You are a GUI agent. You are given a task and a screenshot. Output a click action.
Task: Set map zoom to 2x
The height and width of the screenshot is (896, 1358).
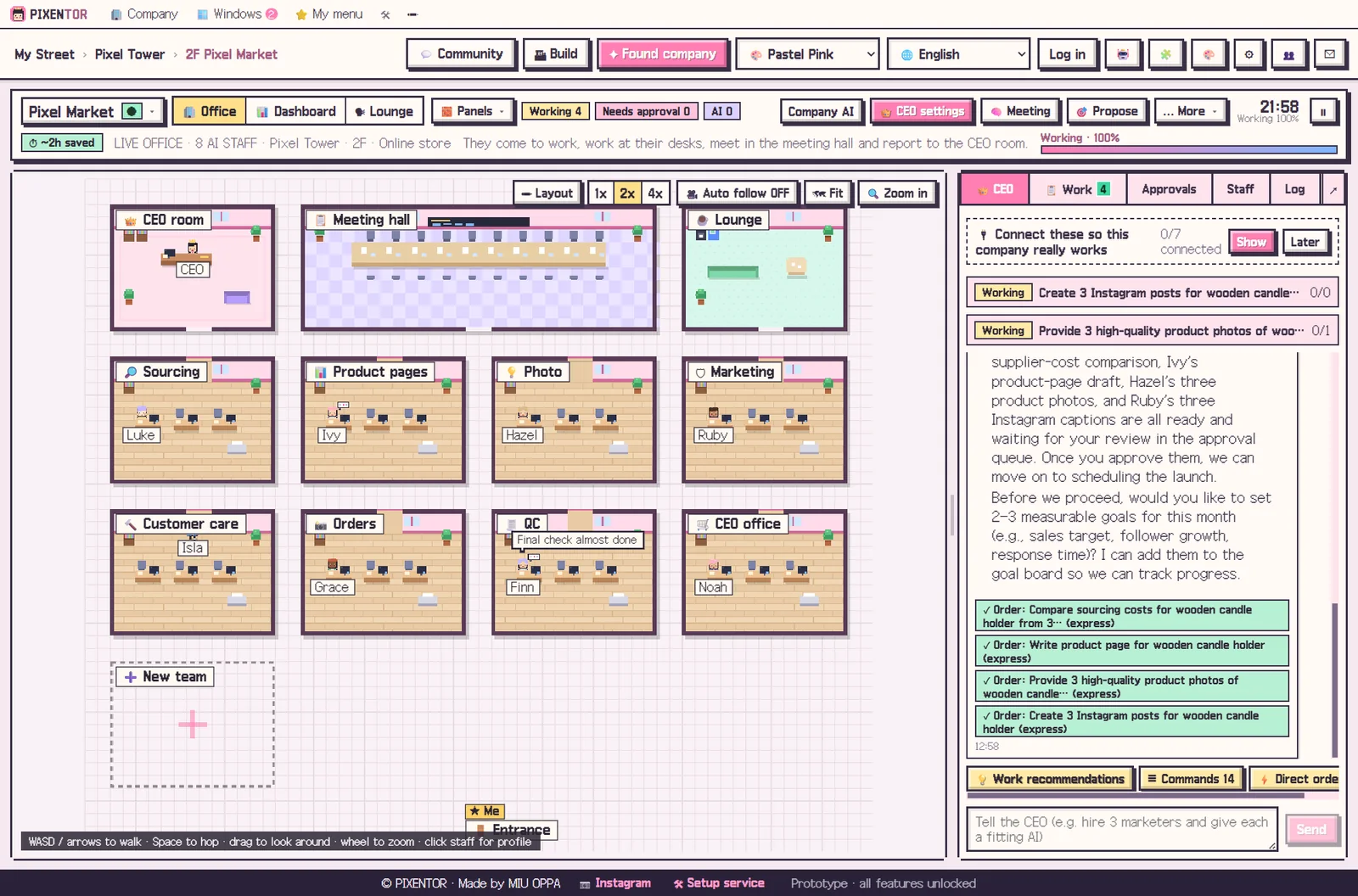point(627,193)
